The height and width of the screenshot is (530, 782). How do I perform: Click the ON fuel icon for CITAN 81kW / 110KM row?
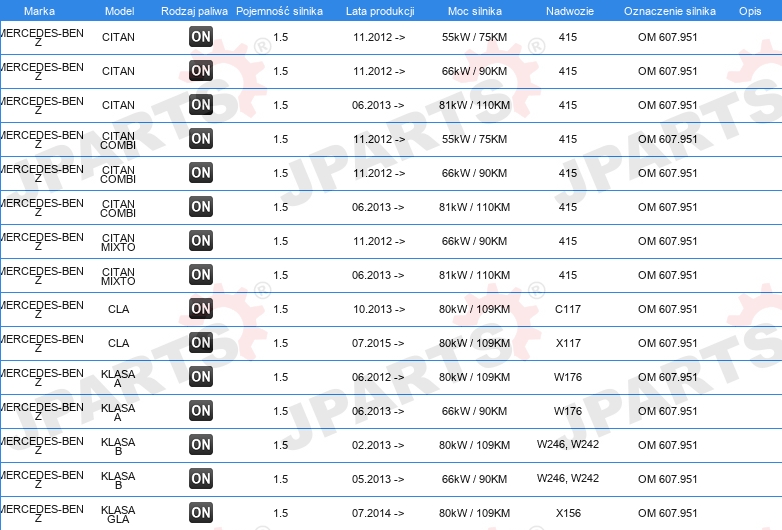tap(201, 105)
